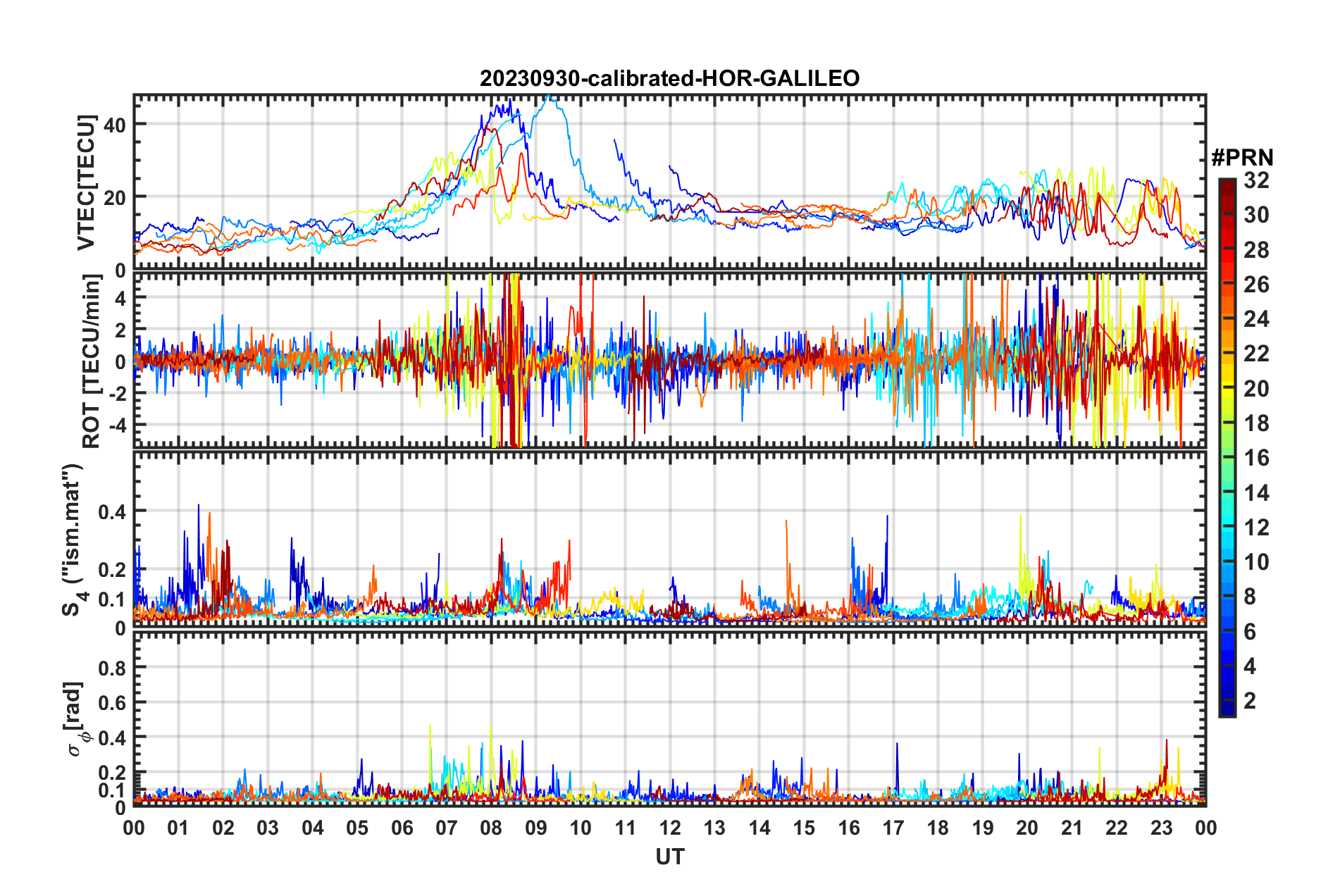Click inside the VTEC plot panel
The image size is (1340, 896).
669,182
